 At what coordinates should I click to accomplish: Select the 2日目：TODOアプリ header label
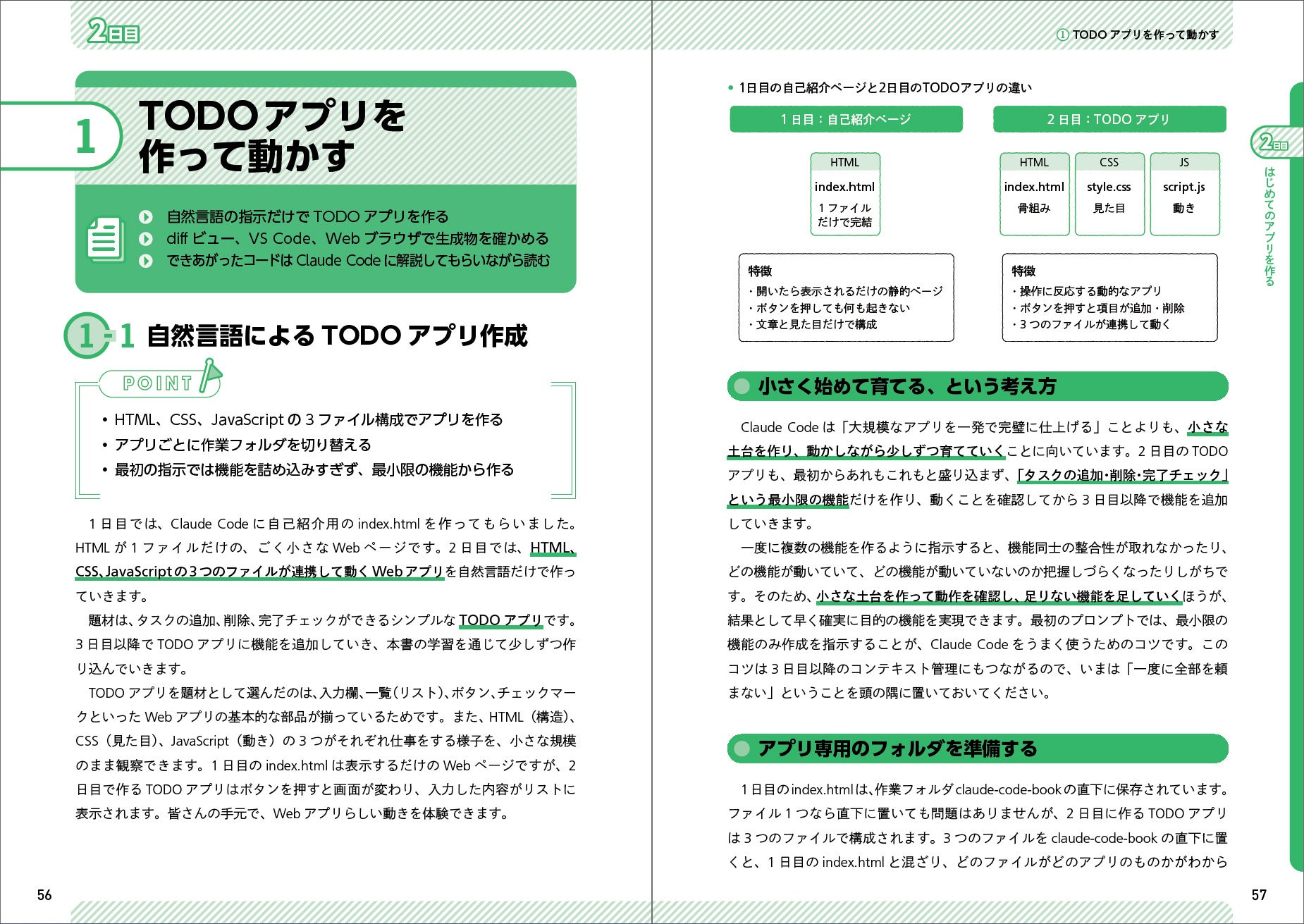[1109, 119]
